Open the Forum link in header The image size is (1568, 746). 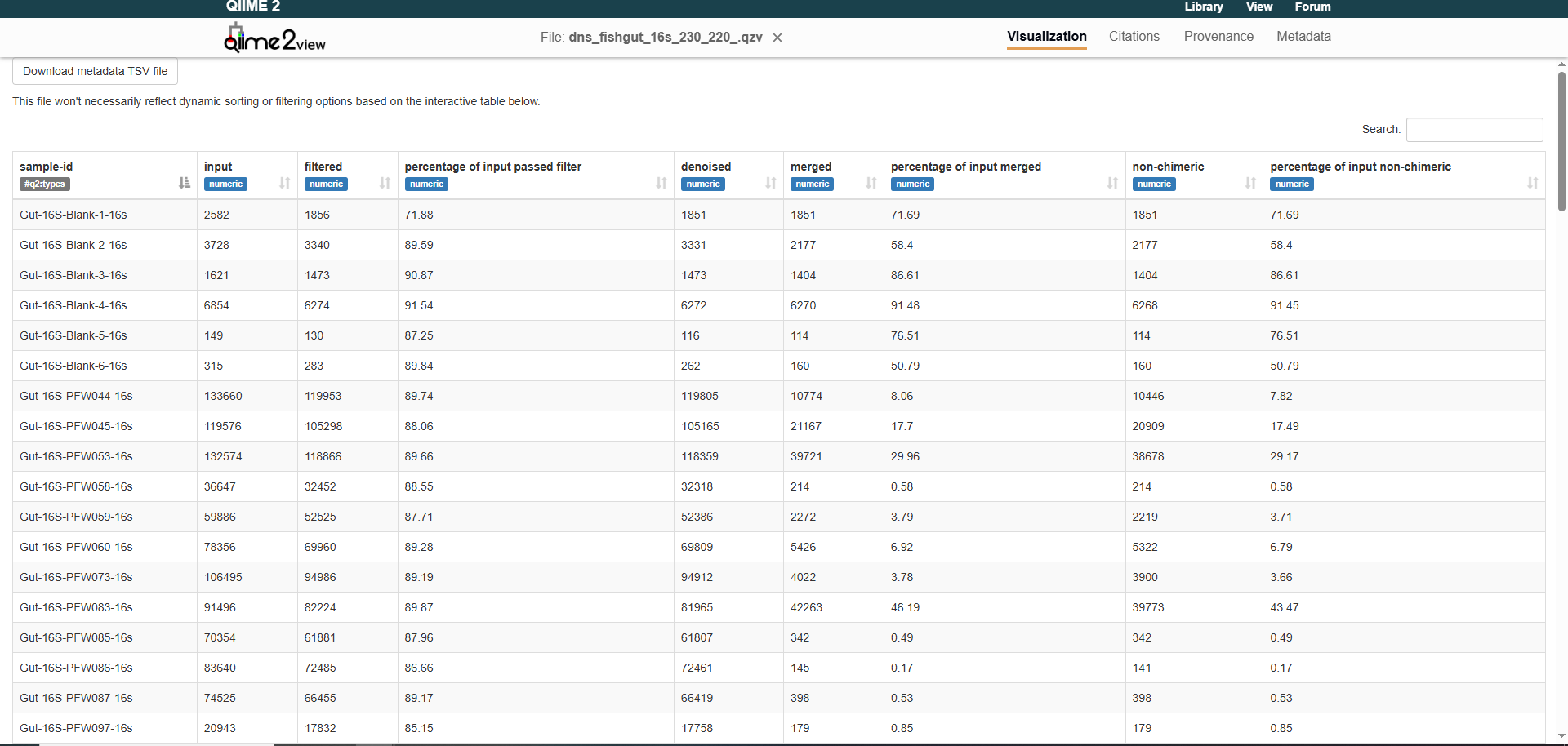[x=1312, y=7]
